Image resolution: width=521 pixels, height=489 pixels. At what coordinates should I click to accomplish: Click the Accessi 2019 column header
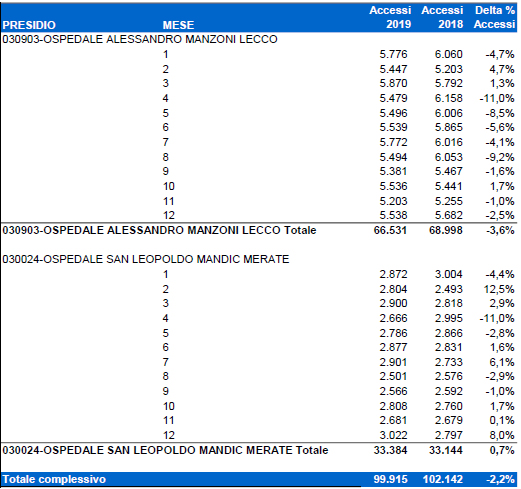[x=390, y=17]
